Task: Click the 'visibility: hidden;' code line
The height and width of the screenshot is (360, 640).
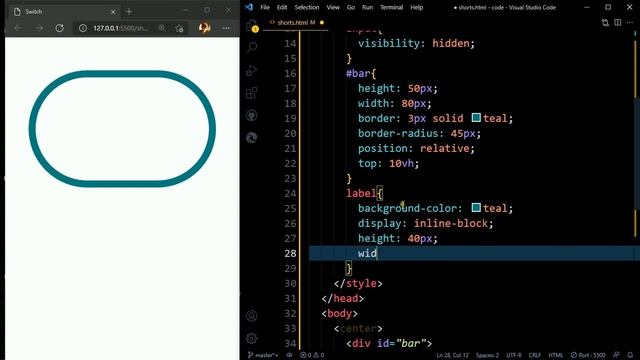Action: (416, 43)
